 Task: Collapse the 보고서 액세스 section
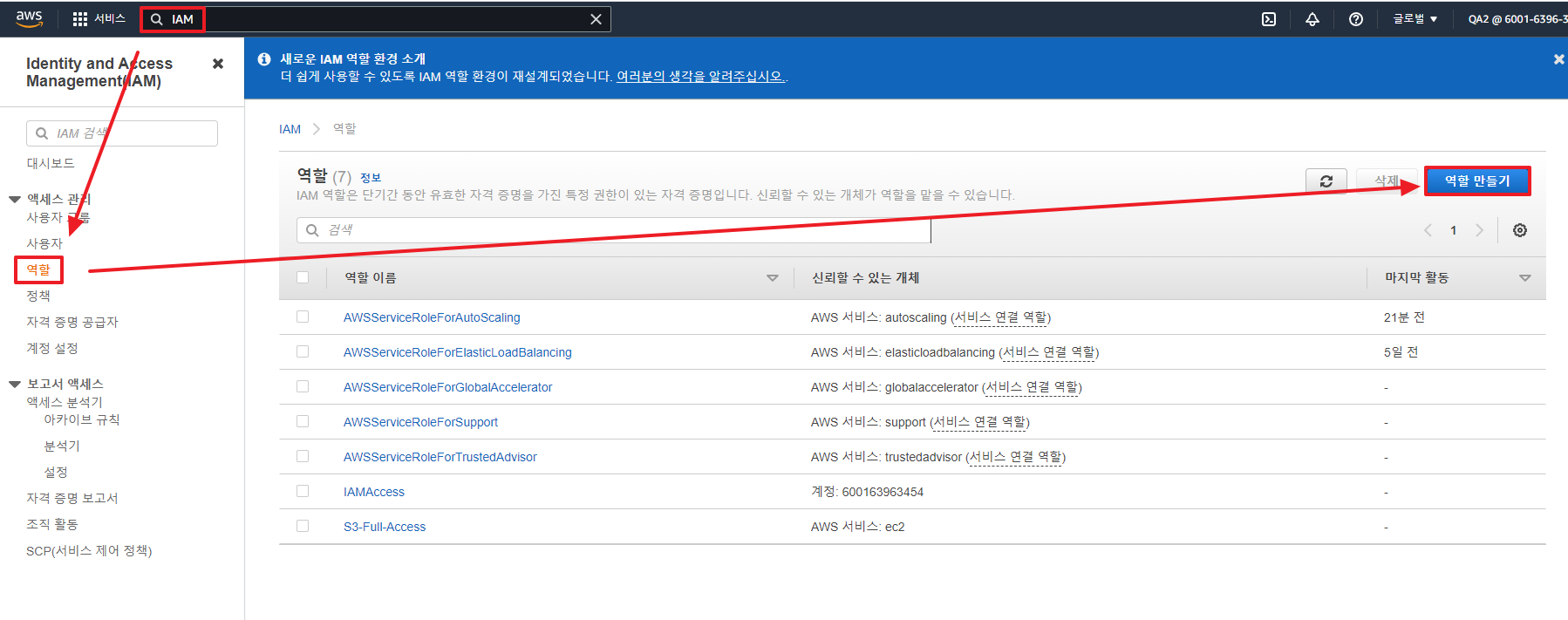tap(15, 385)
